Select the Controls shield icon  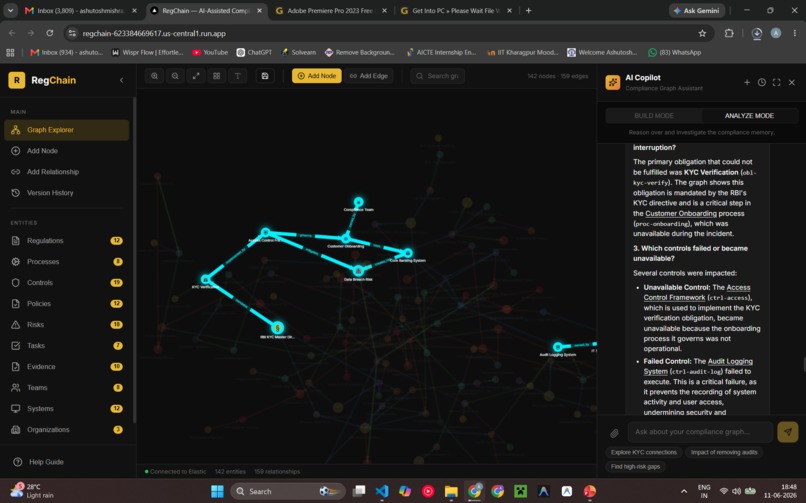pyautogui.click(x=16, y=283)
